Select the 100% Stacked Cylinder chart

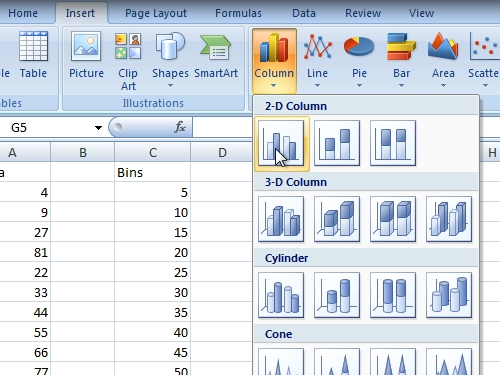(393, 295)
